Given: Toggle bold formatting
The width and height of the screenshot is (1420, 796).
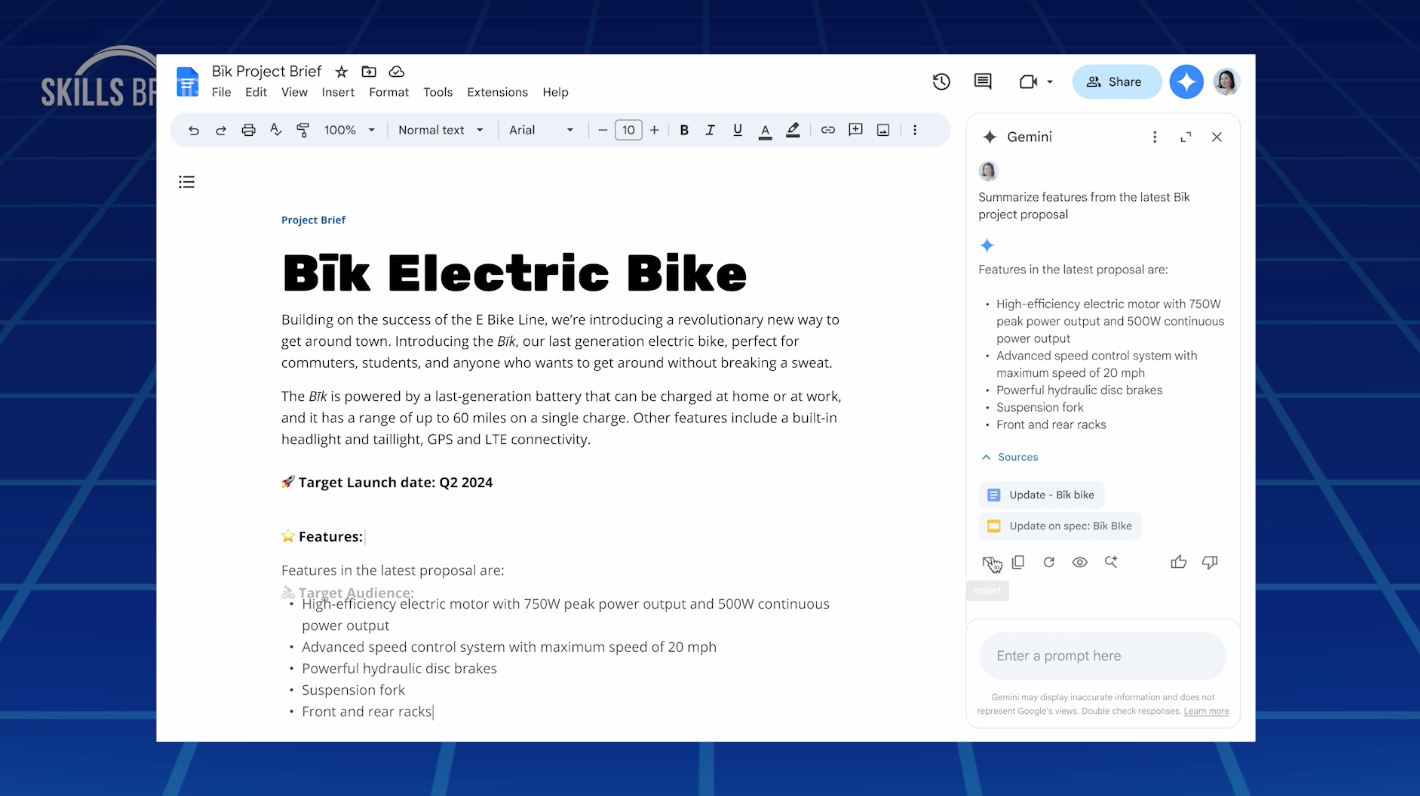Looking at the screenshot, I should tap(684, 130).
